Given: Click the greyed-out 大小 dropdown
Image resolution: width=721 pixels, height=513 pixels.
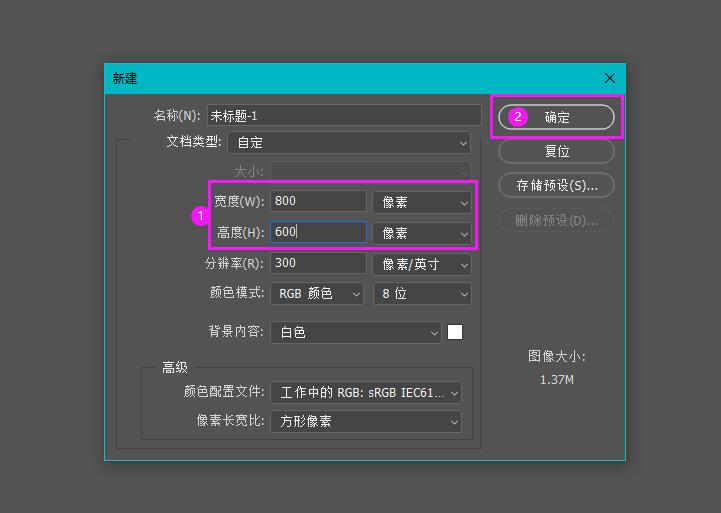Looking at the screenshot, I should pyautogui.click(x=371, y=171).
